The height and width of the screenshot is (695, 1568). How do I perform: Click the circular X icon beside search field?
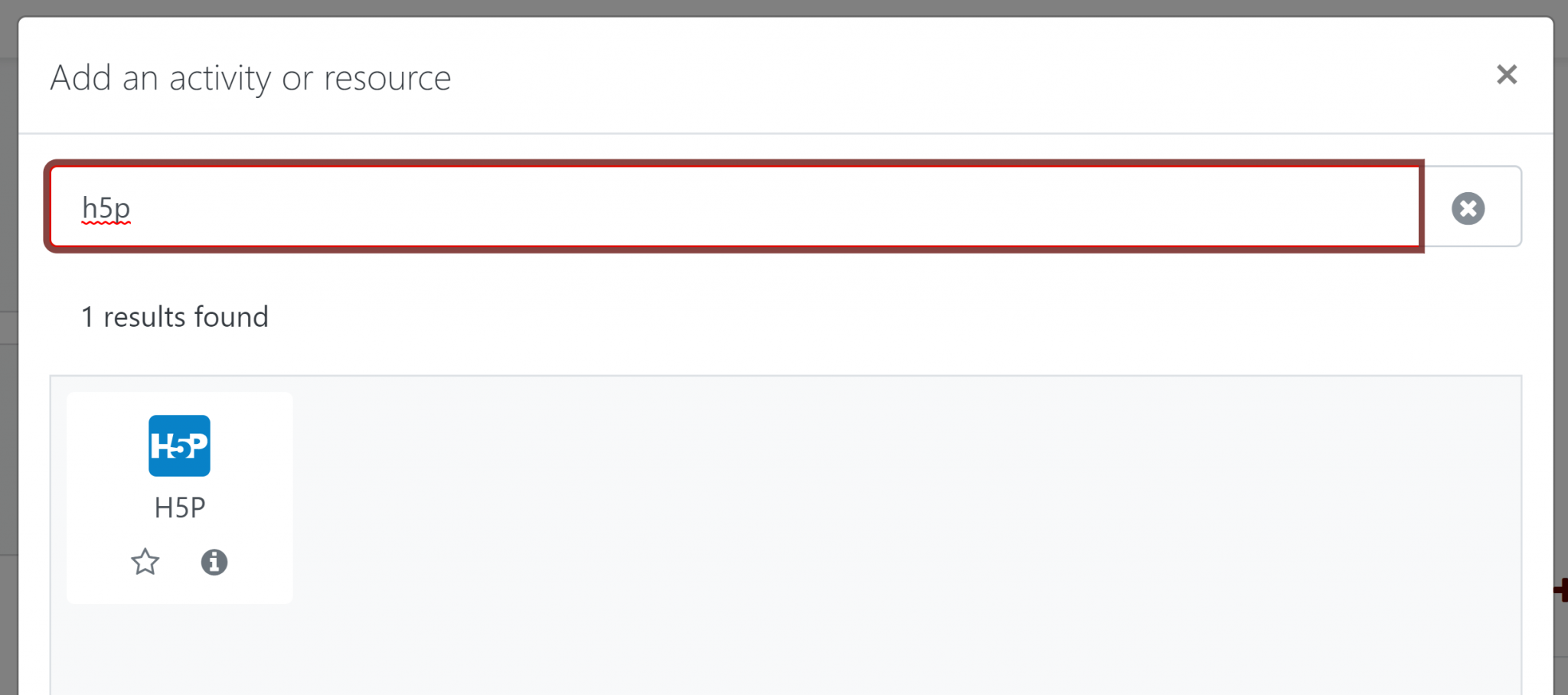coord(1468,207)
